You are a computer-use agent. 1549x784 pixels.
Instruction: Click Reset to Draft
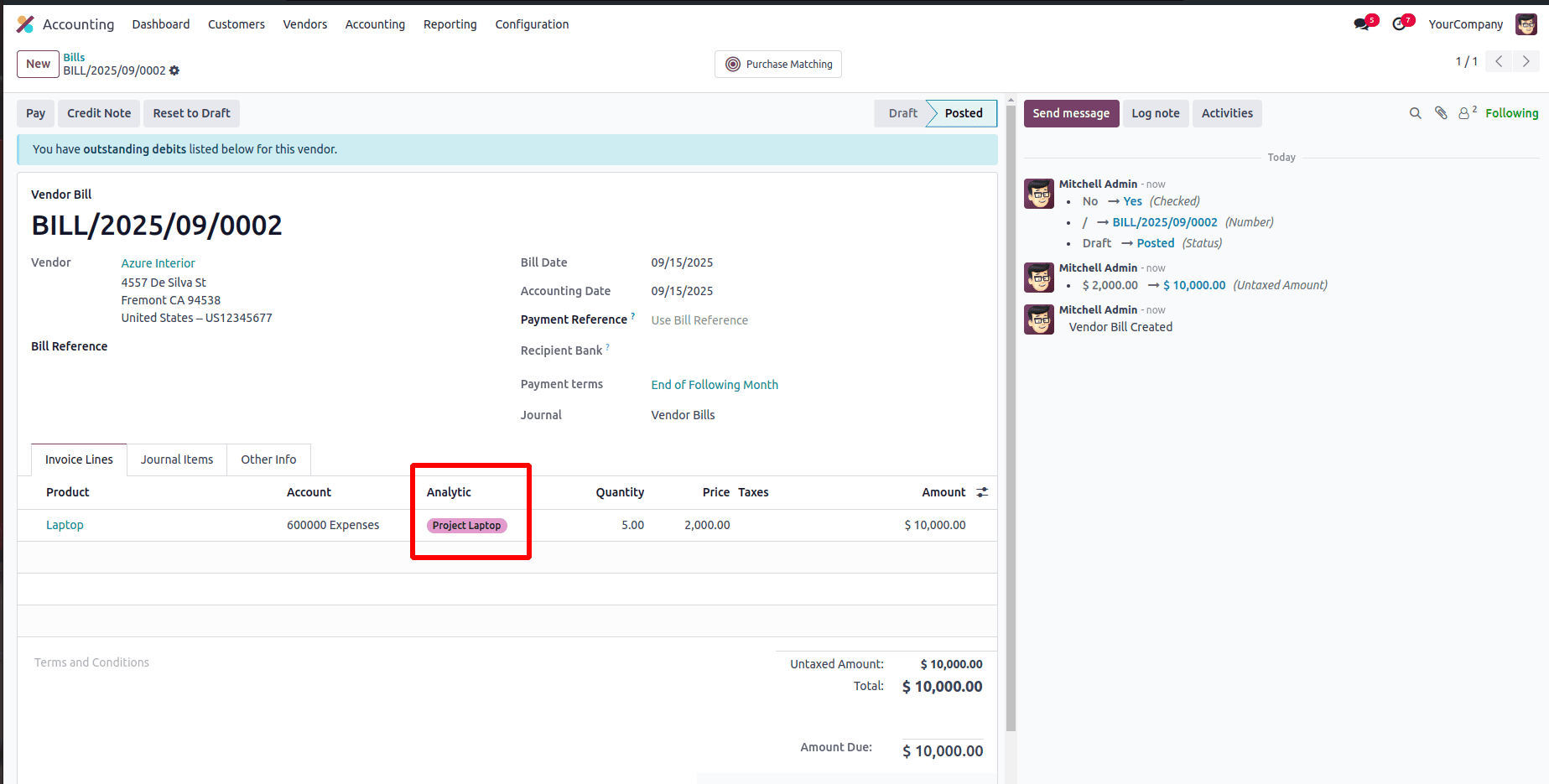[191, 113]
